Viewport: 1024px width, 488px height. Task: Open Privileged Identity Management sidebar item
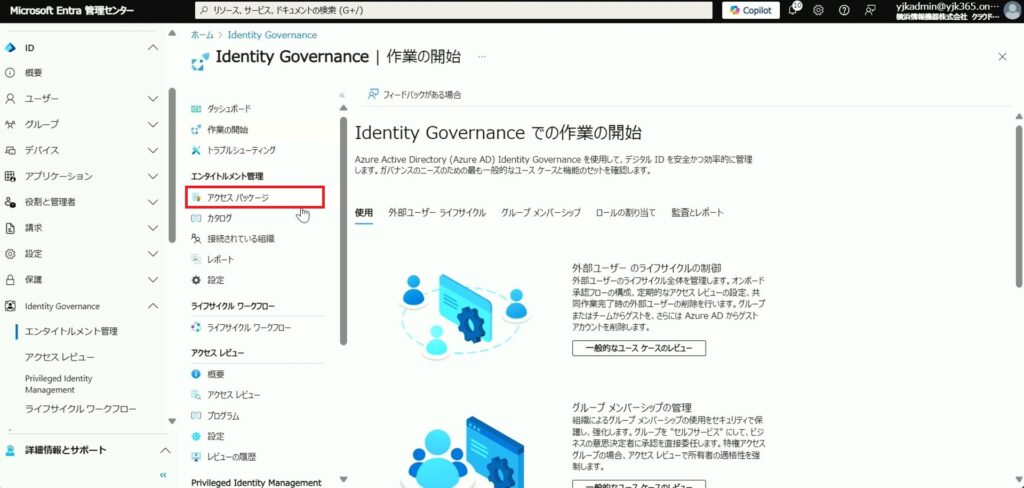(59, 384)
